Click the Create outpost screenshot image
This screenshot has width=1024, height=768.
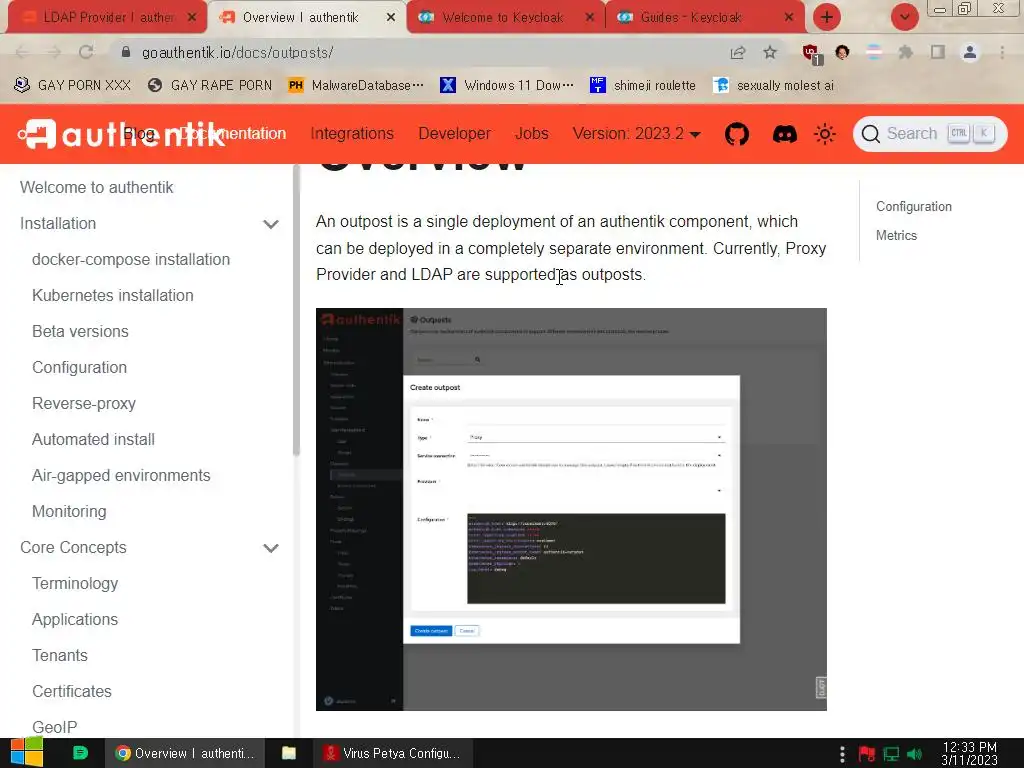(x=571, y=509)
